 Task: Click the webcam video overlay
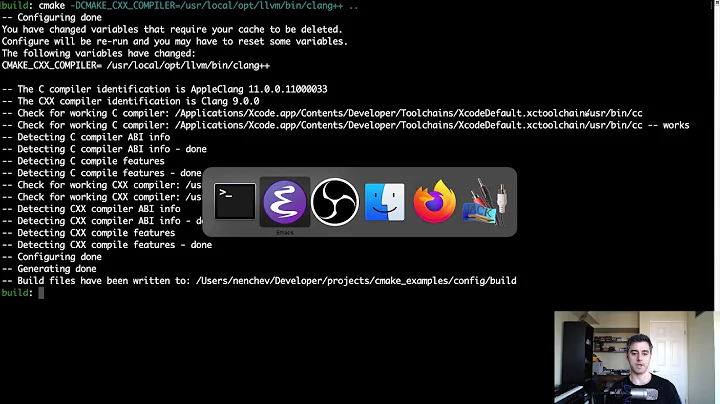[x=636, y=356]
